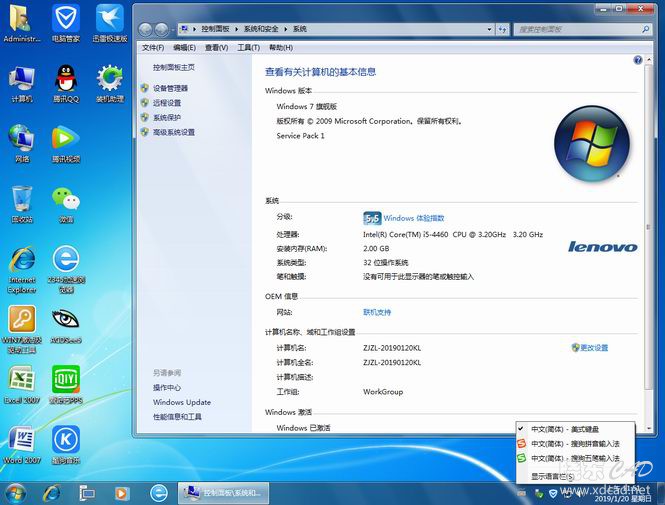Click 系统和安全 breadcrumb segment
Image resolution: width=665 pixels, height=505 pixels.
click(x=261, y=29)
